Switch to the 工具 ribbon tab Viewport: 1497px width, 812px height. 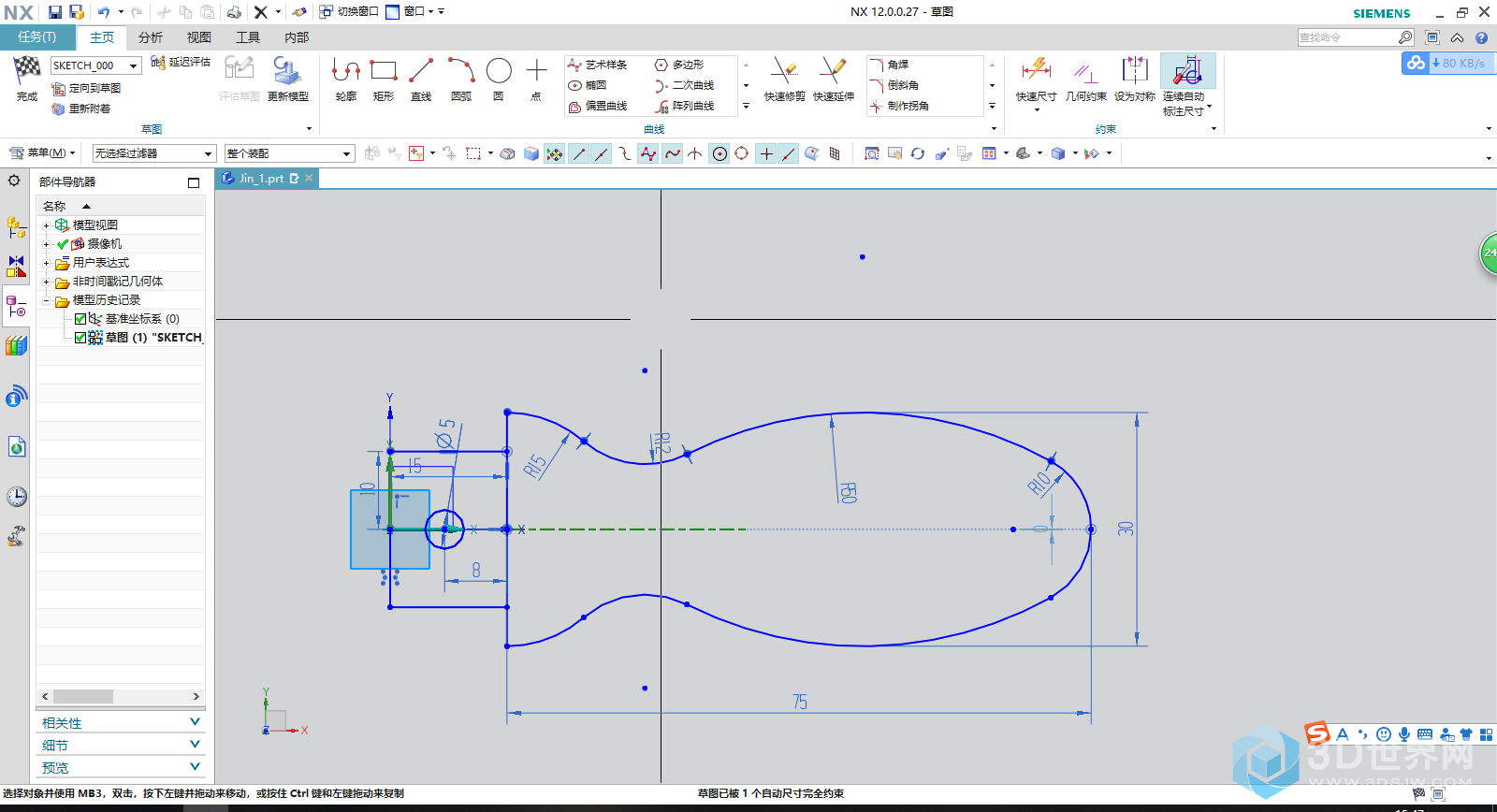(248, 37)
